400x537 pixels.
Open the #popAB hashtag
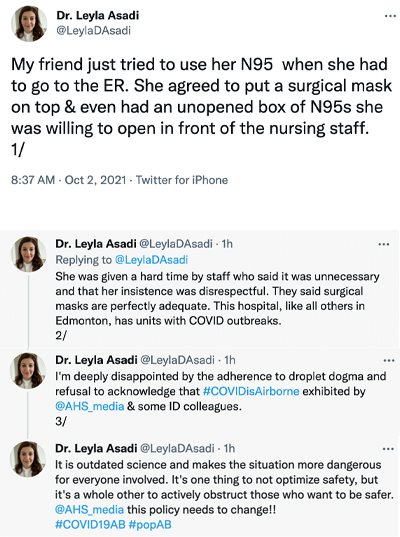click(150, 525)
